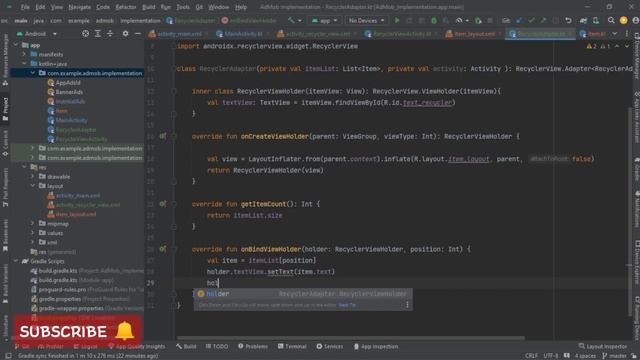
Task: Click the override gutter icon beside getItemCount
Action: point(162,204)
